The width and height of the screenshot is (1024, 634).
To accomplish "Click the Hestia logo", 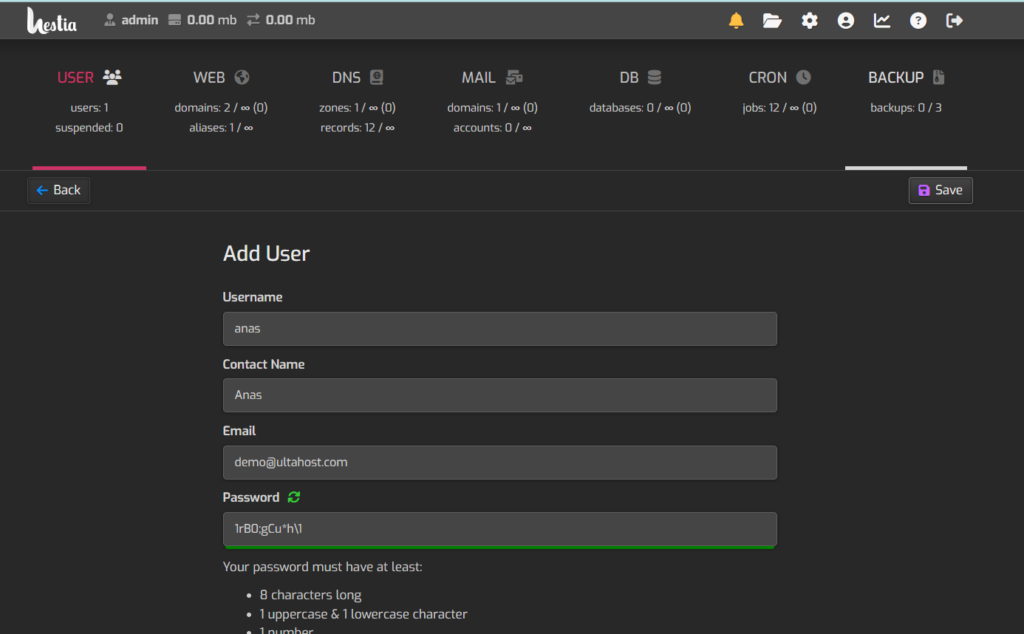I will point(52,21).
